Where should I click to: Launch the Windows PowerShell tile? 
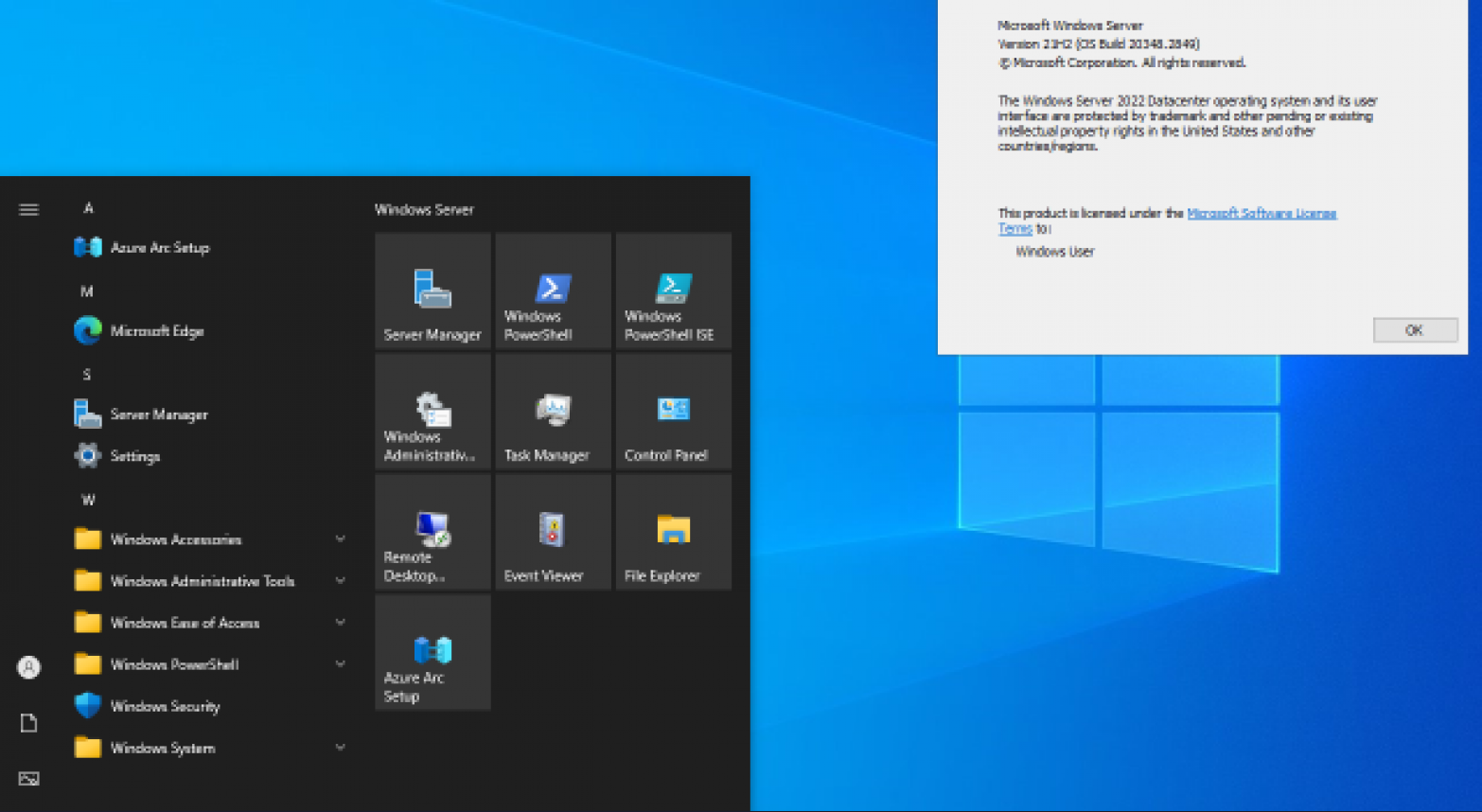553,291
